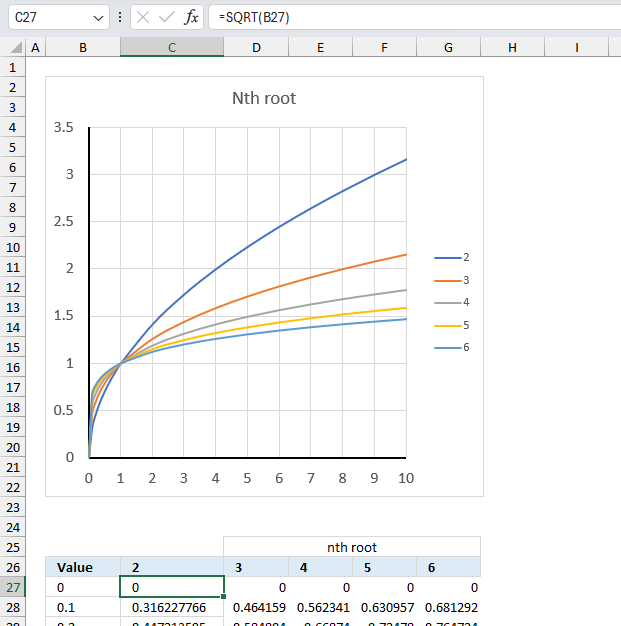Click the fill handle of cell C27
Viewport: 621px width, 626px height.
223,596
